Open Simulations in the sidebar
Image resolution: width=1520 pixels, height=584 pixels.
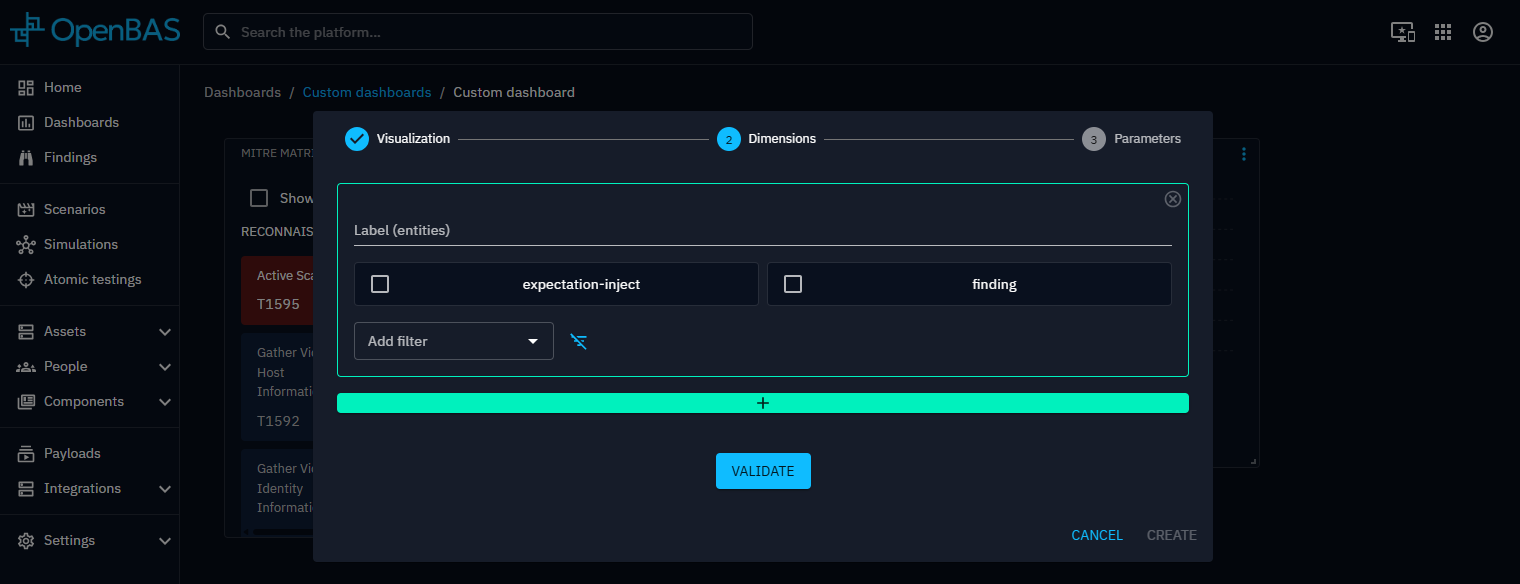80,244
